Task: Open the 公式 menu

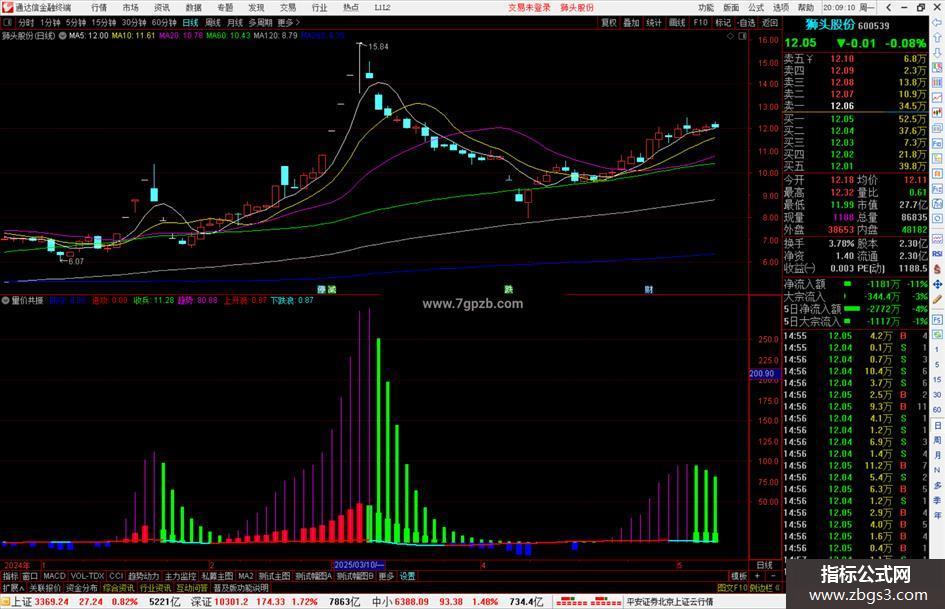Action: (x=756, y=7)
